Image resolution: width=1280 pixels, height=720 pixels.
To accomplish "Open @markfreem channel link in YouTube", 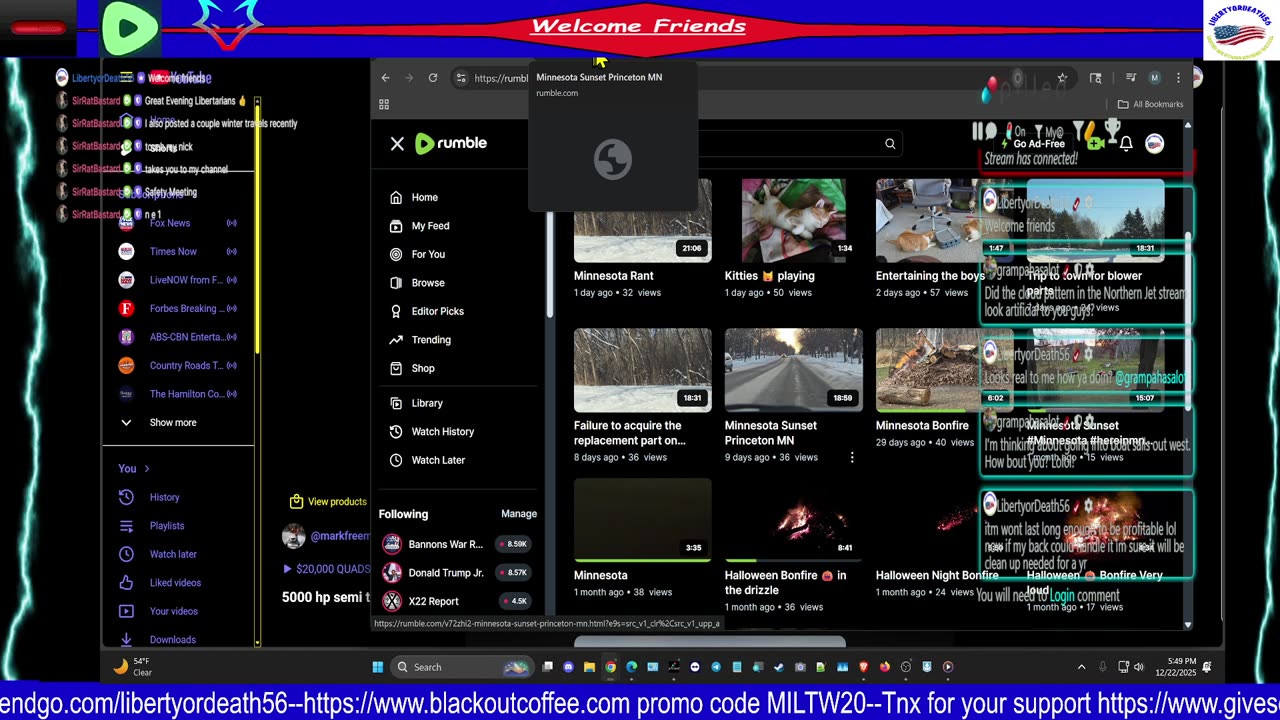I will (340, 536).
